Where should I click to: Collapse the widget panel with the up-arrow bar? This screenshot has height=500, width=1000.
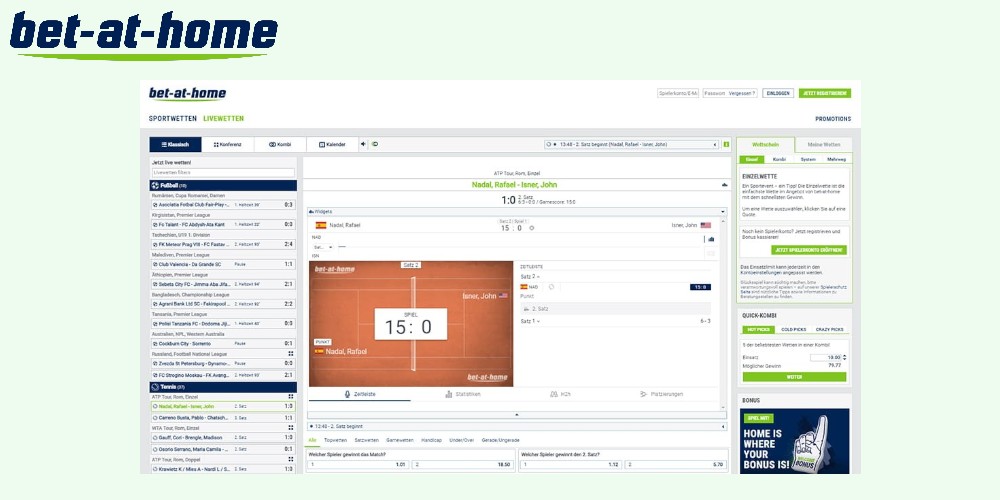517,415
